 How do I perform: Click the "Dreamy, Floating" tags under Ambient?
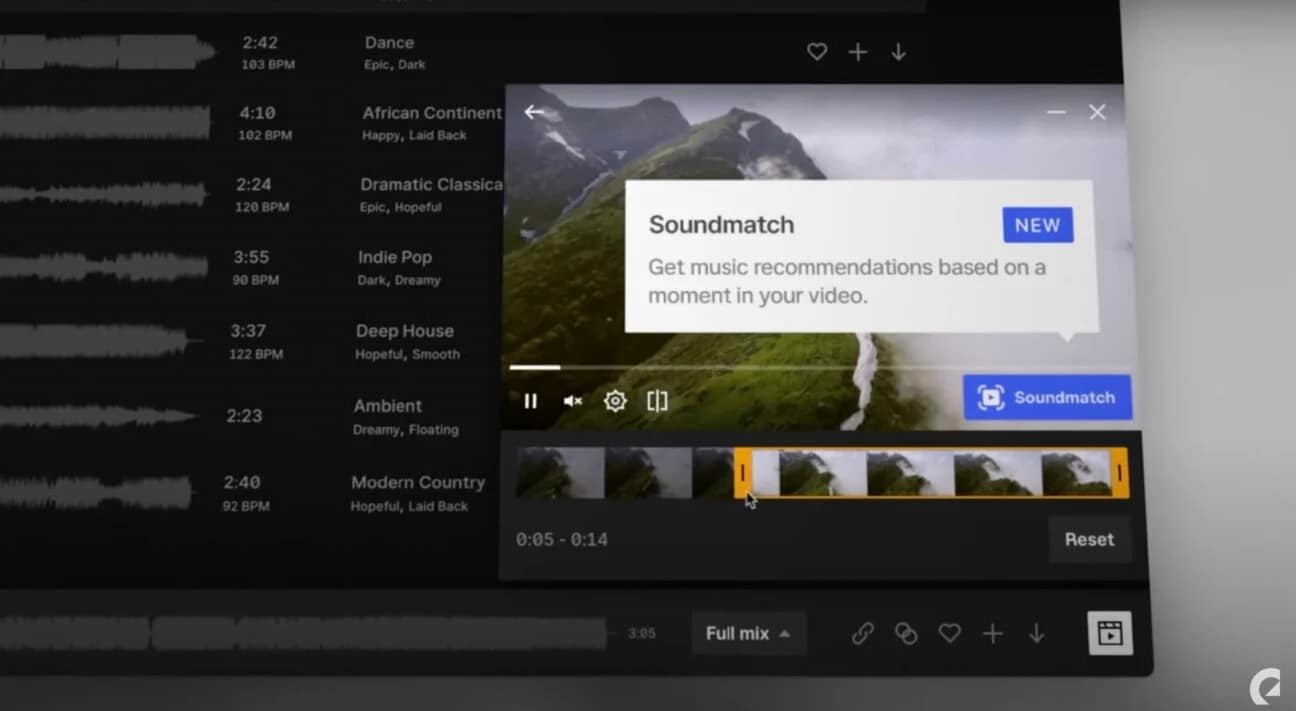point(406,430)
